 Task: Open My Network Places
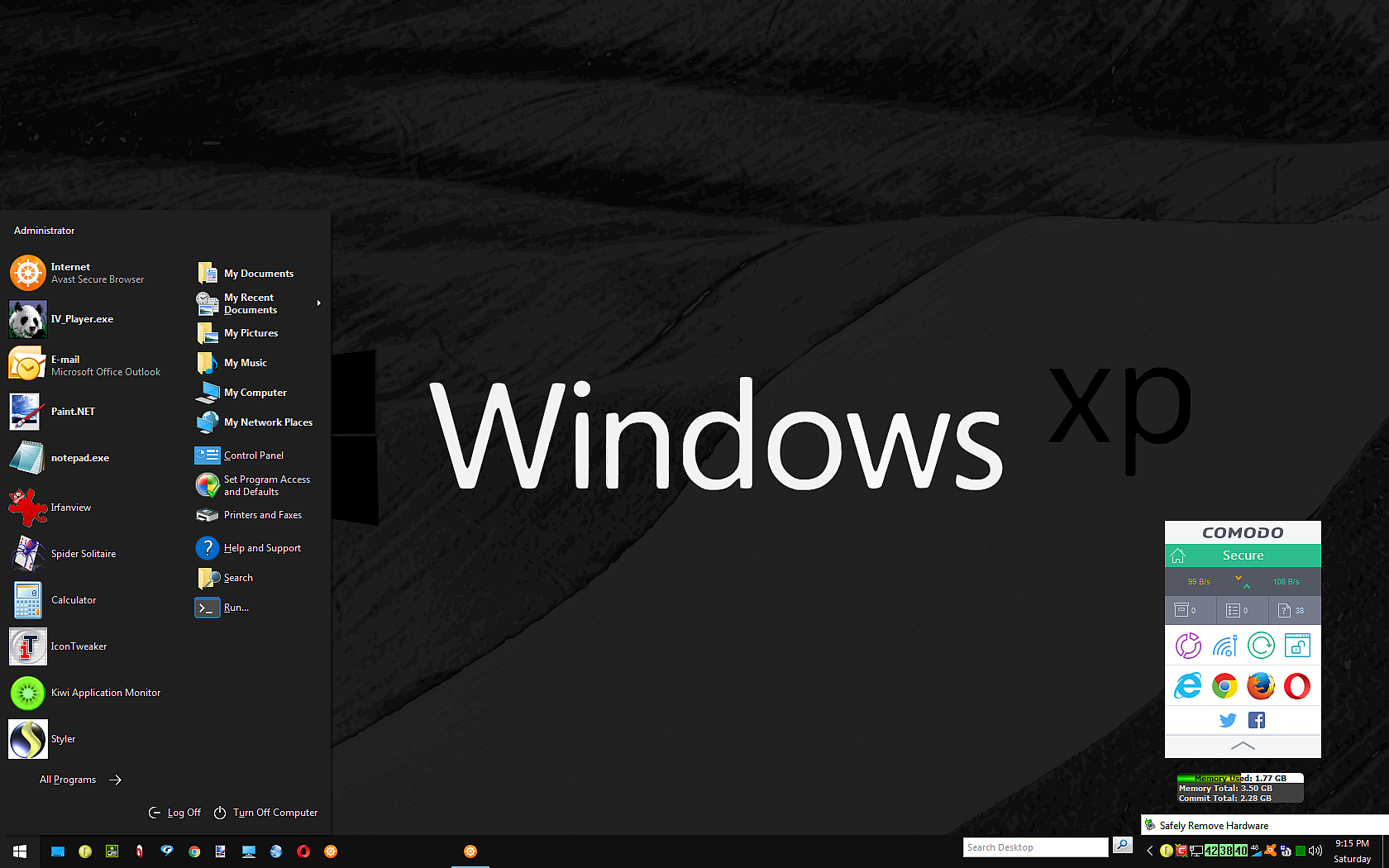259,422
